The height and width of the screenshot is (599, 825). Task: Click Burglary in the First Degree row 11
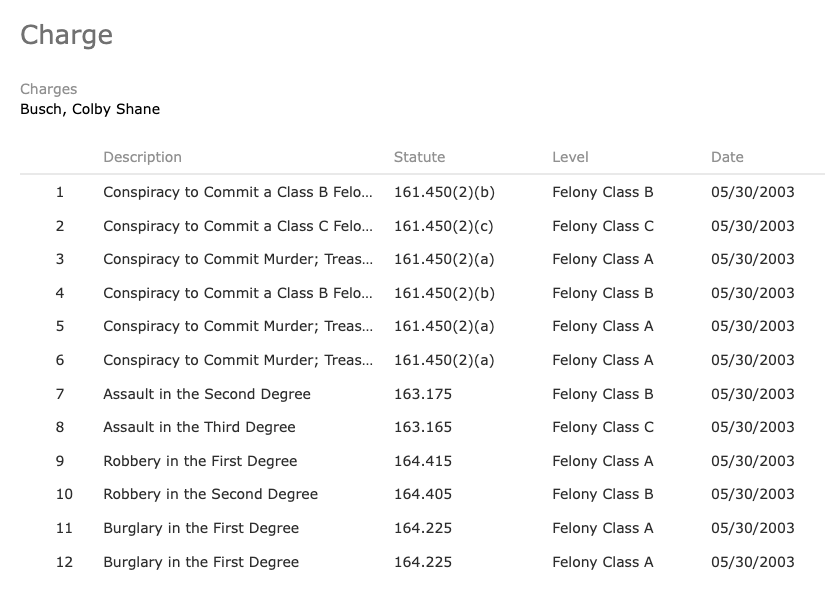tap(422, 528)
